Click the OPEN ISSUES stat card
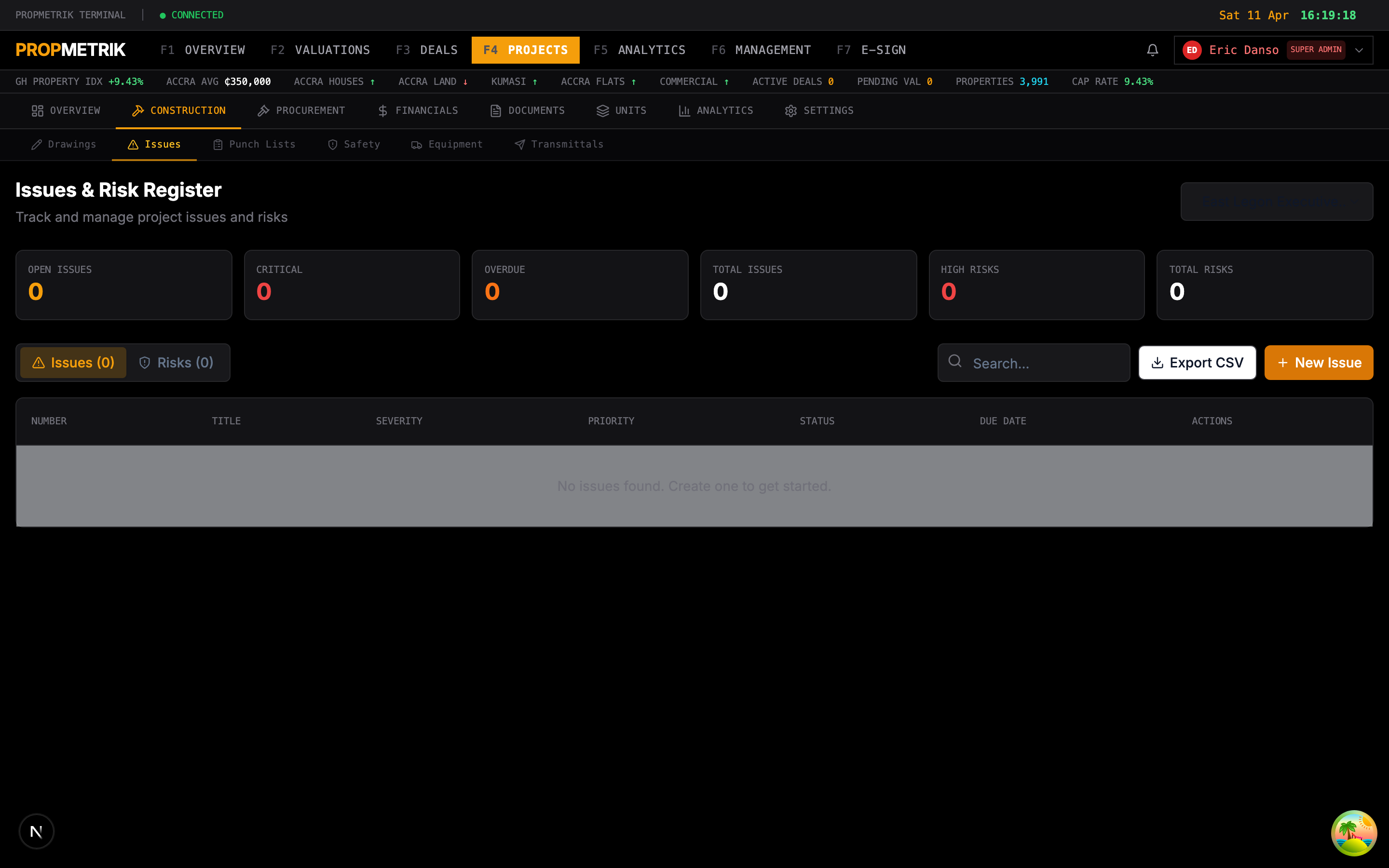The width and height of the screenshot is (1389, 868). (123, 285)
